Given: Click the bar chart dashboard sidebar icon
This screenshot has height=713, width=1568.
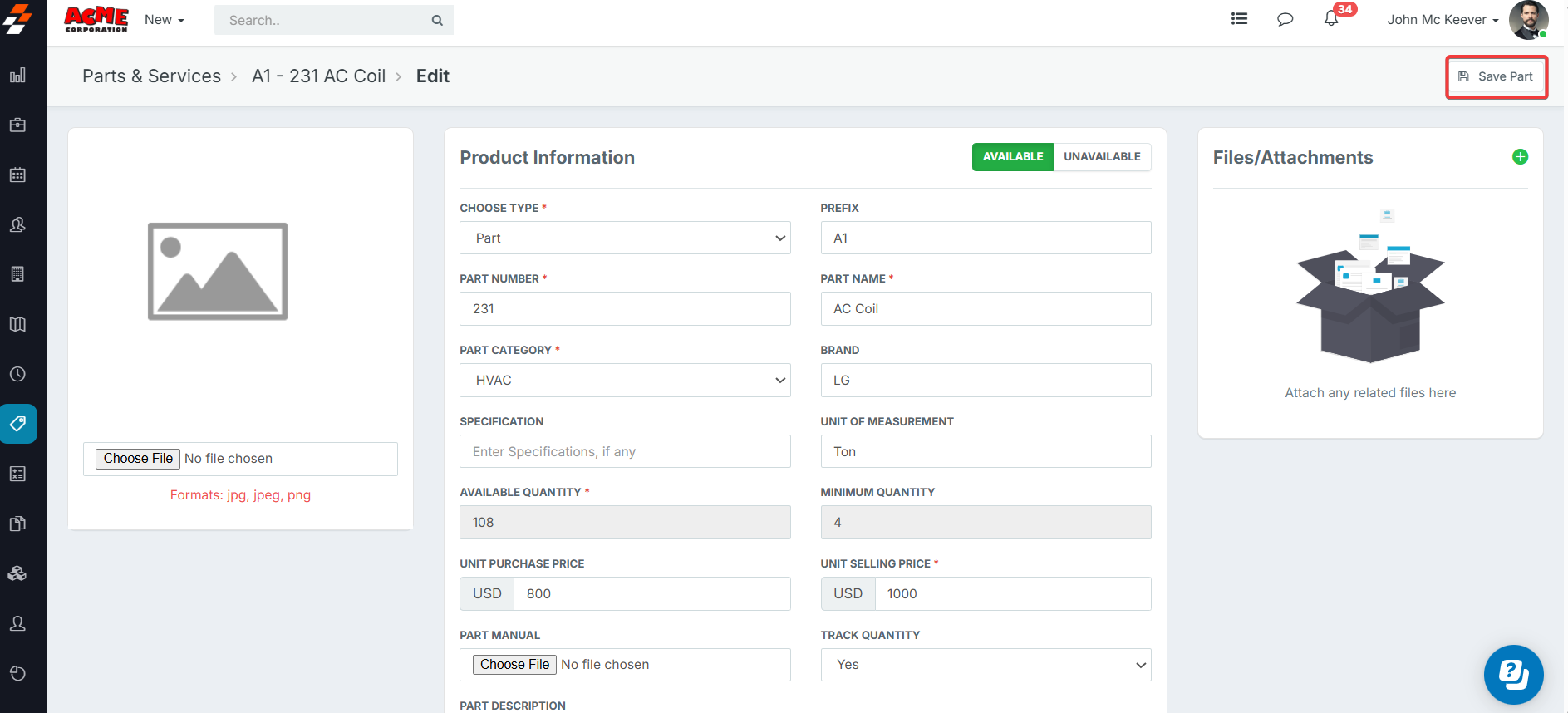Looking at the screenshot, I should click(x=17, y=76).
